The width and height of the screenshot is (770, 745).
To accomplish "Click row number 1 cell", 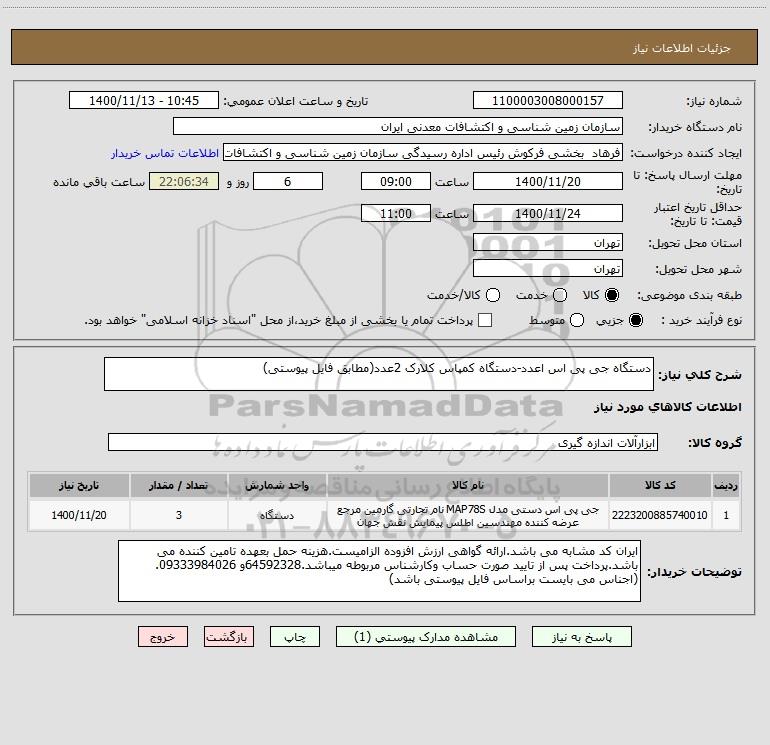I will click(726, 515).
